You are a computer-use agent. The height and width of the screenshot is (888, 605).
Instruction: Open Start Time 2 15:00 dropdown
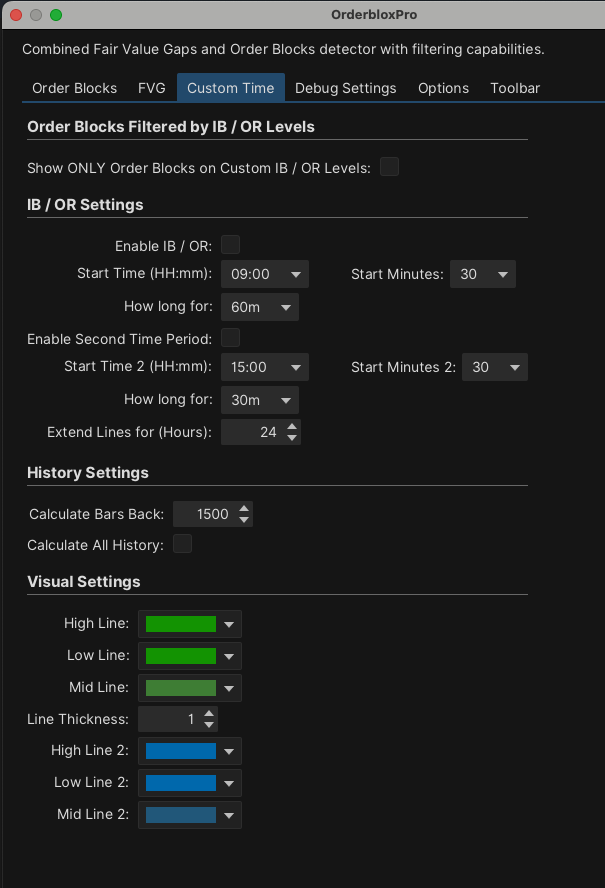267,367
